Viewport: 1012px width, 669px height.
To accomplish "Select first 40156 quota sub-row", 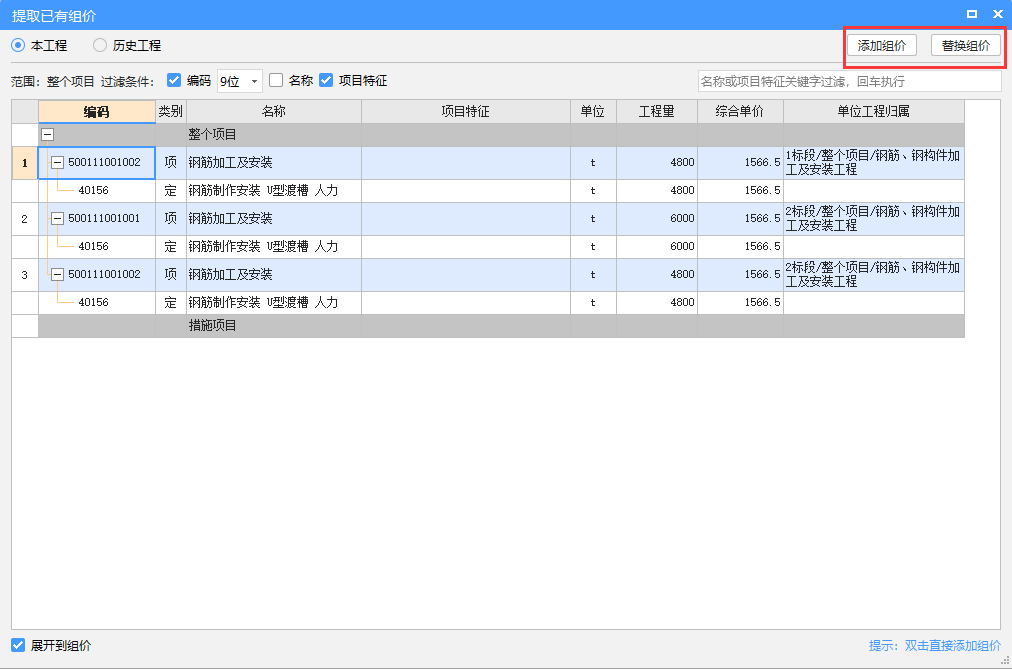I will 93,190.
